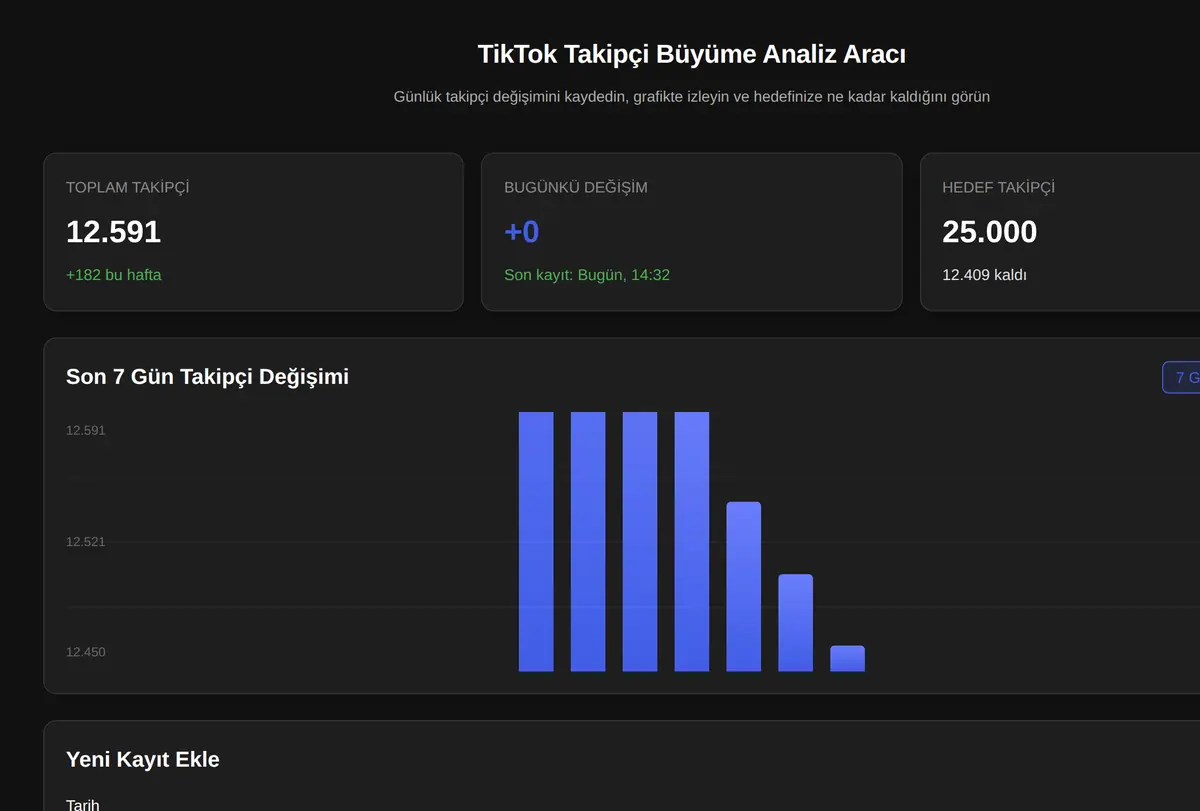Click the +0 daily change value
This screenshot has width=1200, height=811.
tap(522, 232)
